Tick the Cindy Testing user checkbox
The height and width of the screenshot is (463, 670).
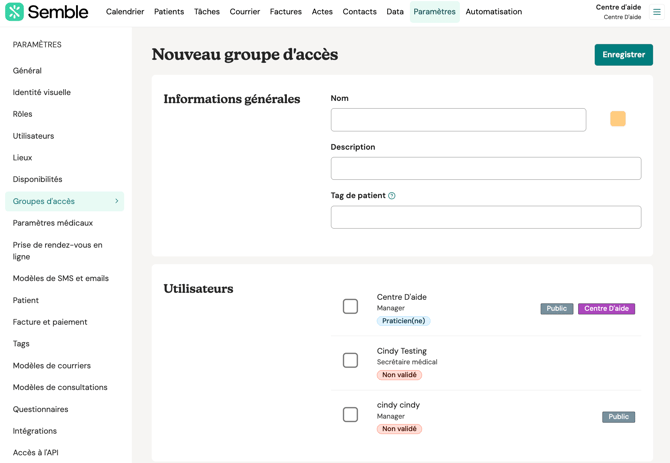350,361
